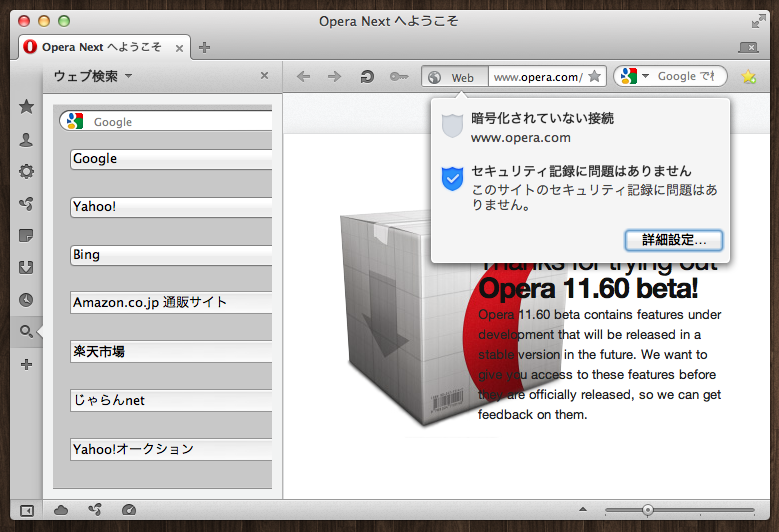779x532 pixels.
Task: Click the 詳細設定... button
Action: [674, 240]
